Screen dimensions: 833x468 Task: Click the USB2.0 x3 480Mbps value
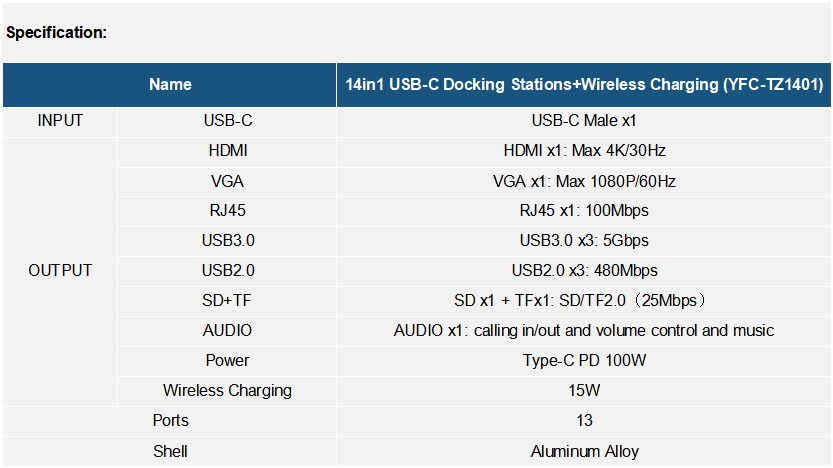click(584, 271)
